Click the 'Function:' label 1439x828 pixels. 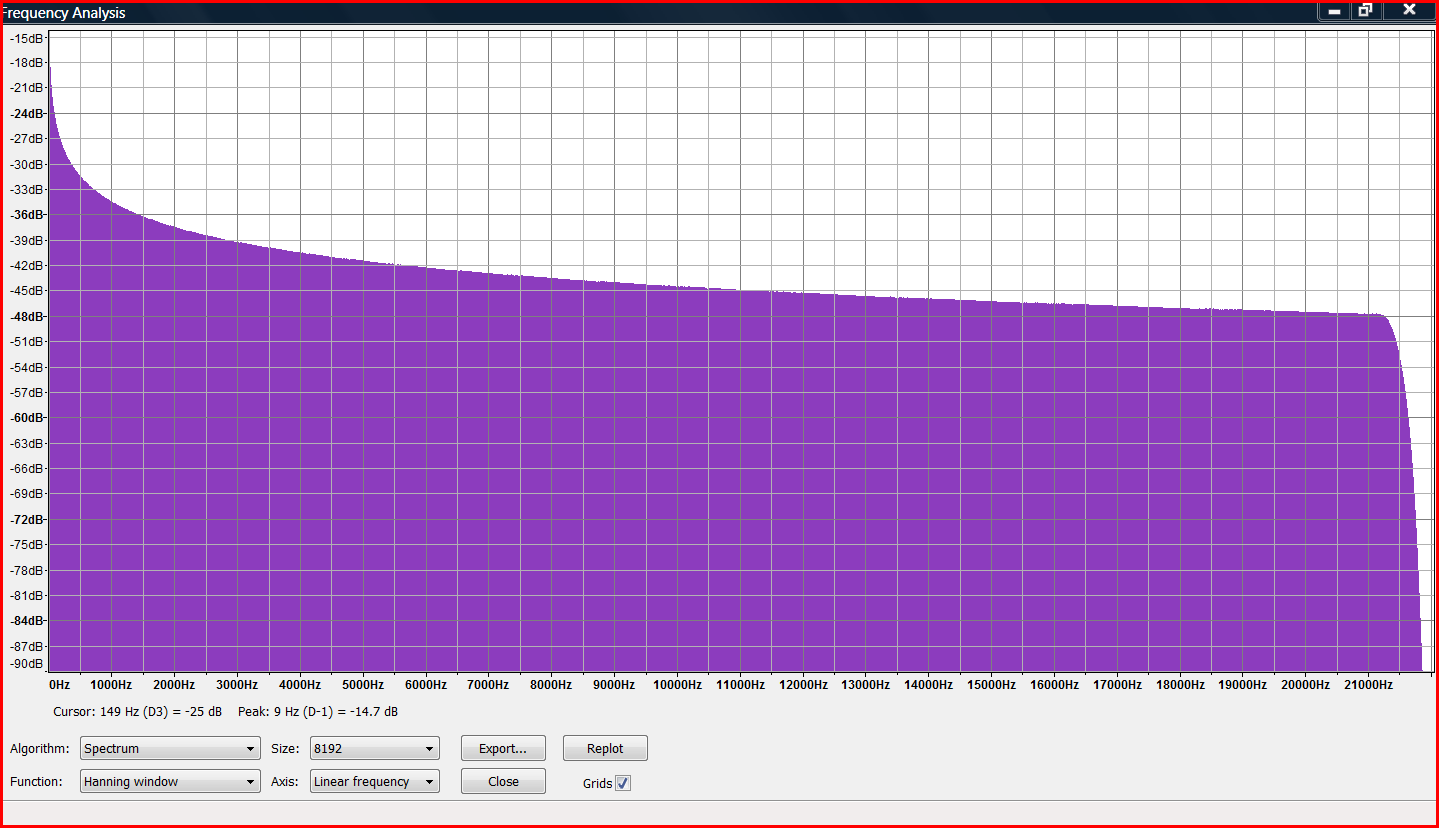37,782
